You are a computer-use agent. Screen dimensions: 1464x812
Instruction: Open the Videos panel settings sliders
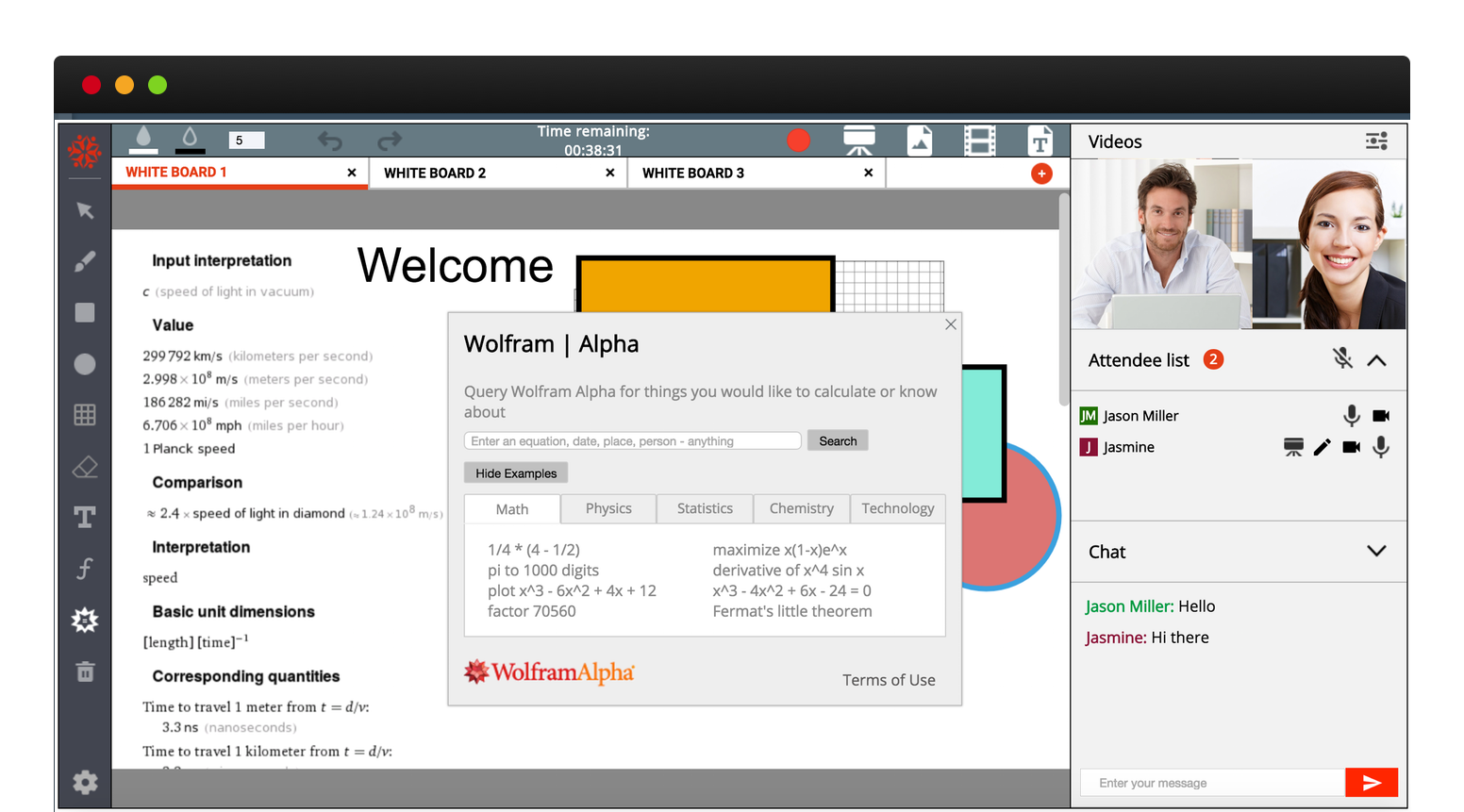pos(1376,141)
